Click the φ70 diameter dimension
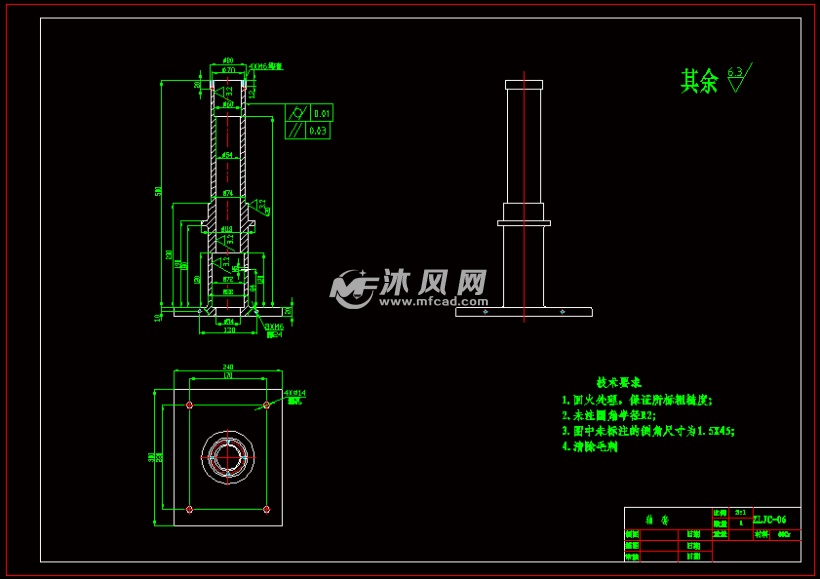Viewport: 820px width, 579px height. pos(228,69)
